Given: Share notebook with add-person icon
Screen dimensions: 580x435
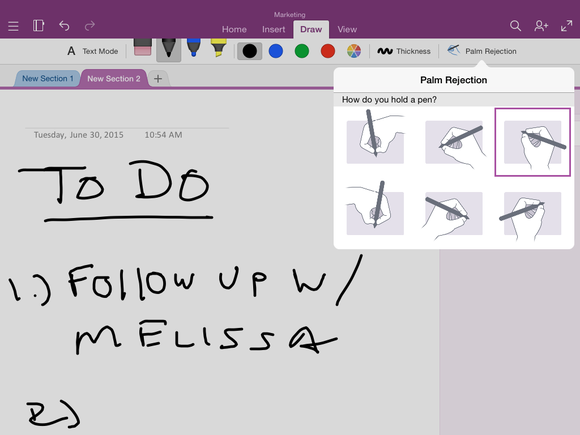Looking at the screenshot, I should tap(541, 26).
